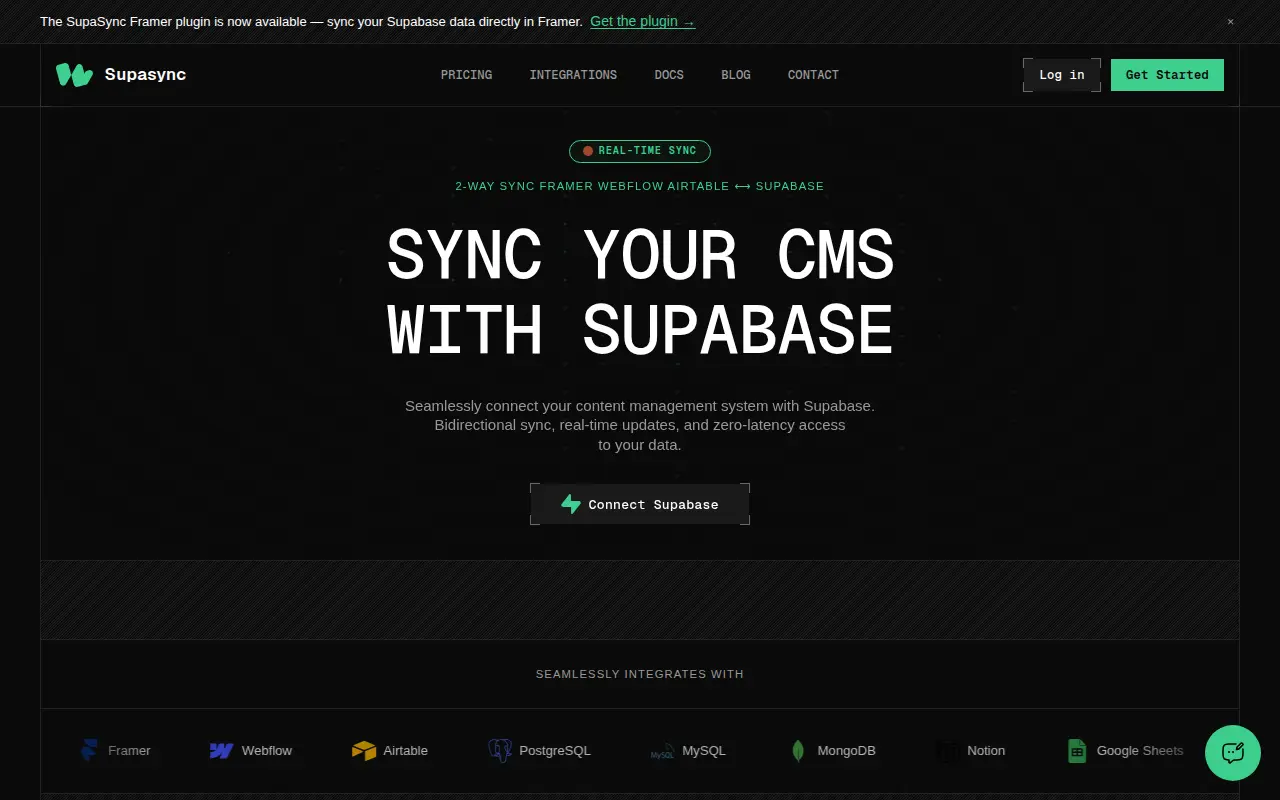Click the Notion label text
Screen dimensions: 1280x800
tap(986, 751)
